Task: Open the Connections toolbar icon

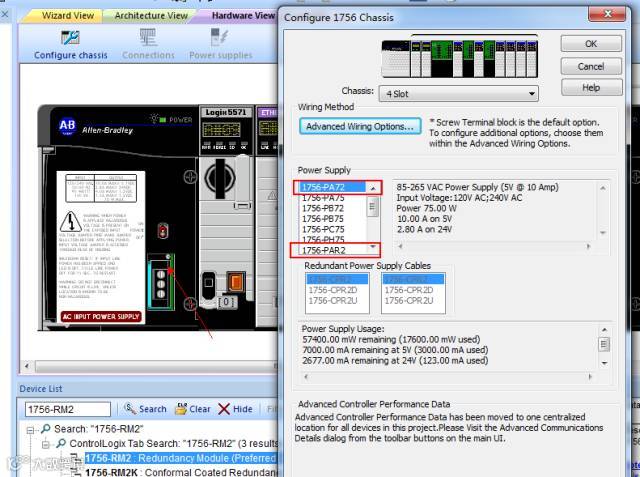Action: (x=148, y=45)
